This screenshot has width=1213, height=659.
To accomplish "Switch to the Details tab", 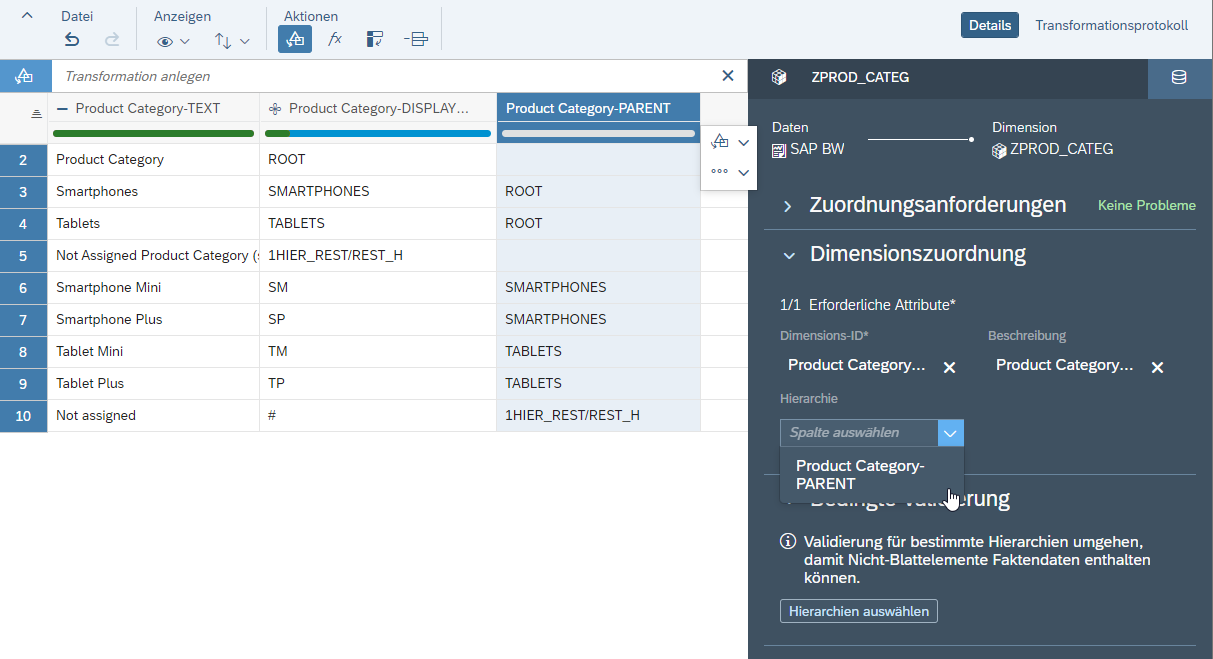I will tap(990, 25).
